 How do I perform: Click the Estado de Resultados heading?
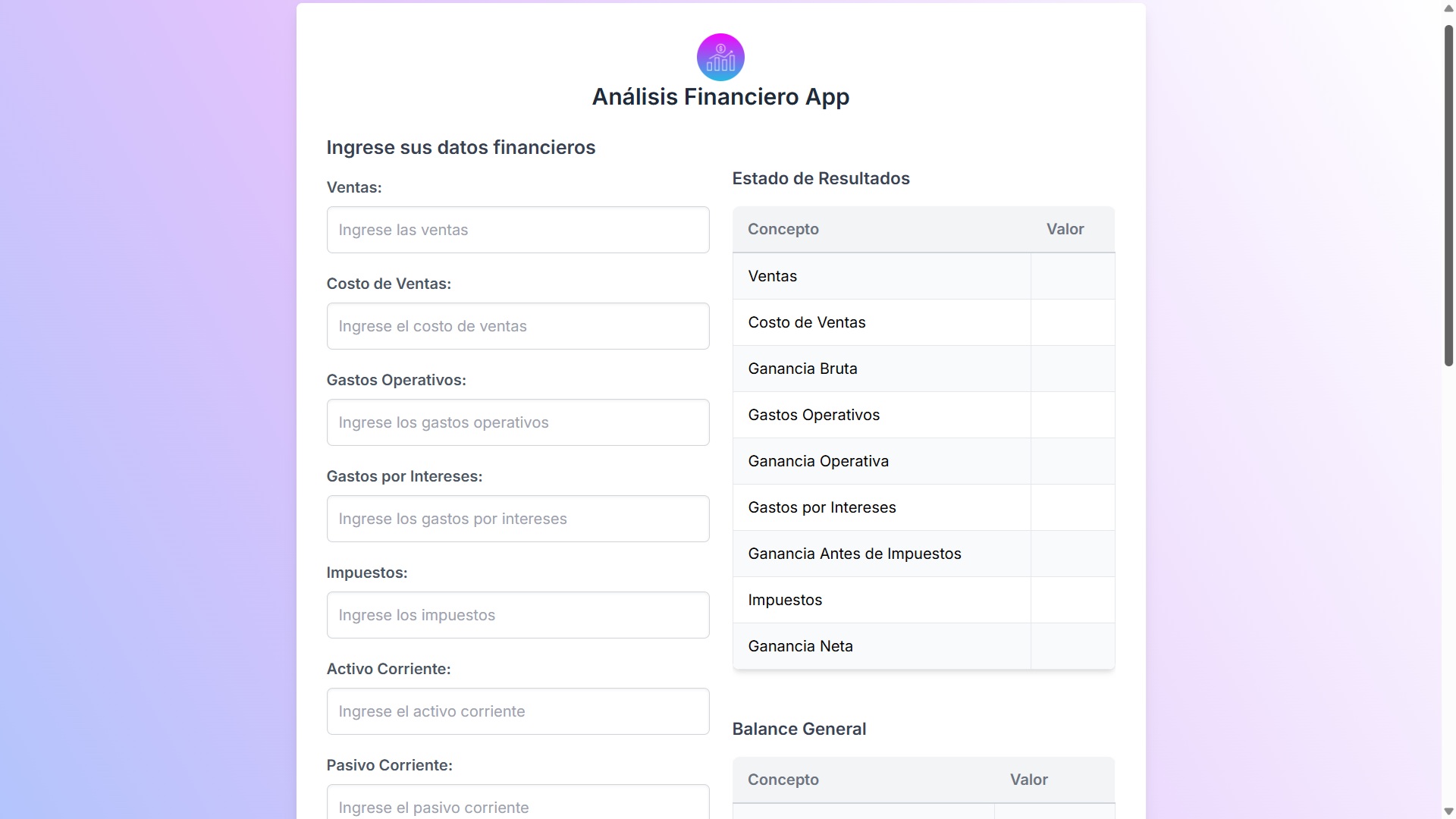point(821,178)
